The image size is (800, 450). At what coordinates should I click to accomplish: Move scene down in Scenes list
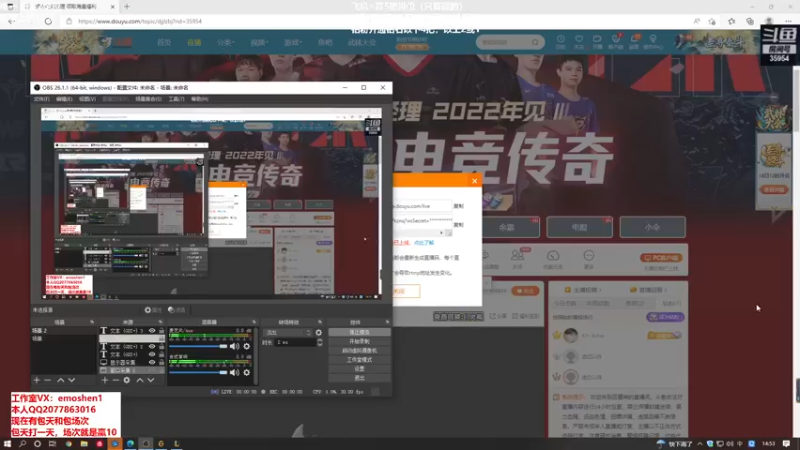[x=71, y=380]
